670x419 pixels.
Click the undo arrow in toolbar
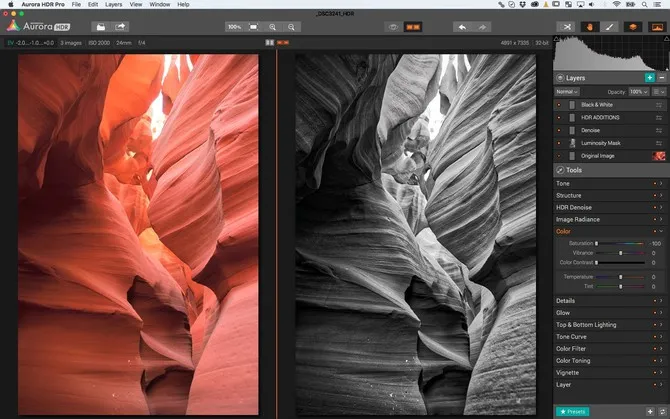[462, 27]
